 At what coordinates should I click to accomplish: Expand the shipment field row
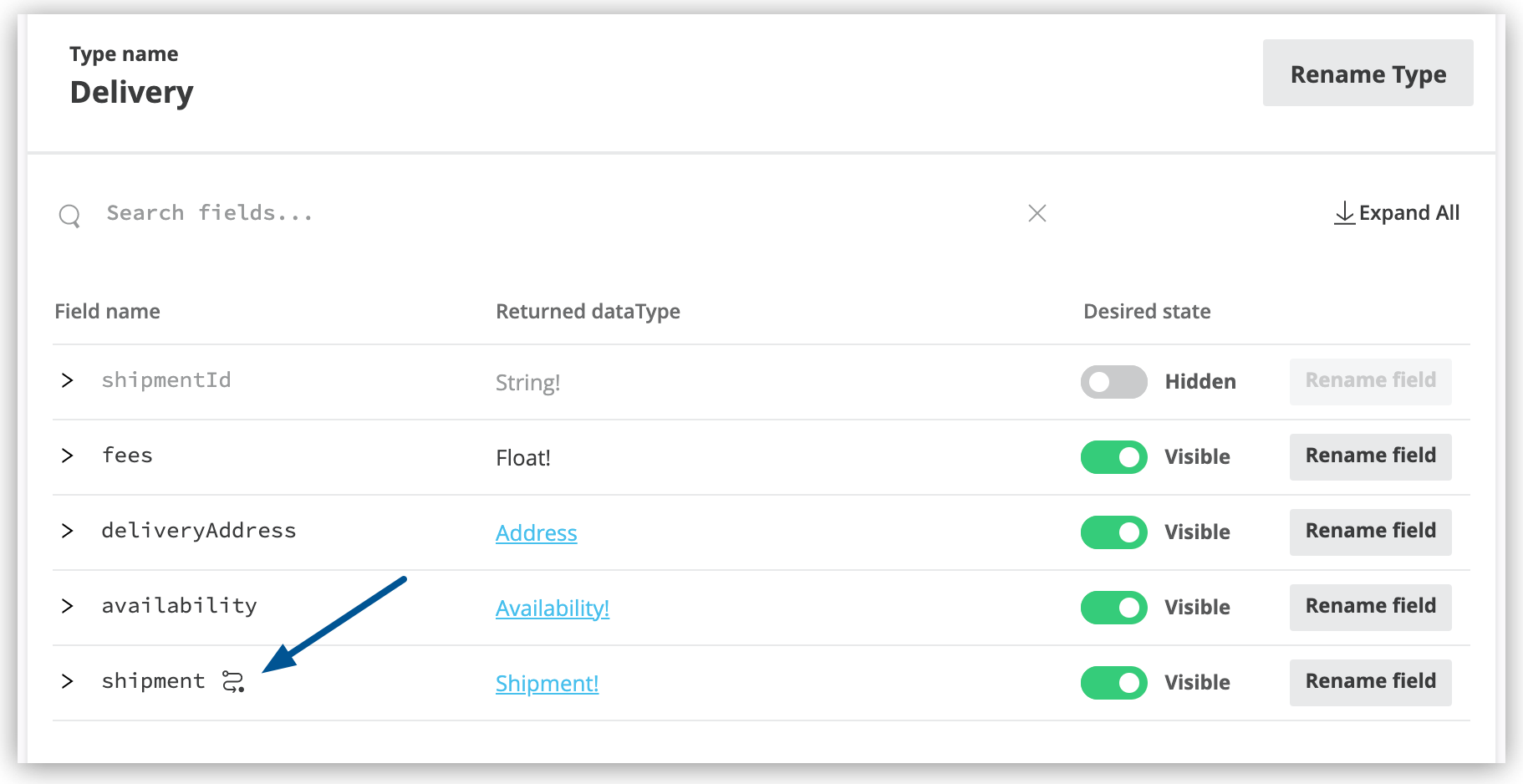click(x=67, y=681)
